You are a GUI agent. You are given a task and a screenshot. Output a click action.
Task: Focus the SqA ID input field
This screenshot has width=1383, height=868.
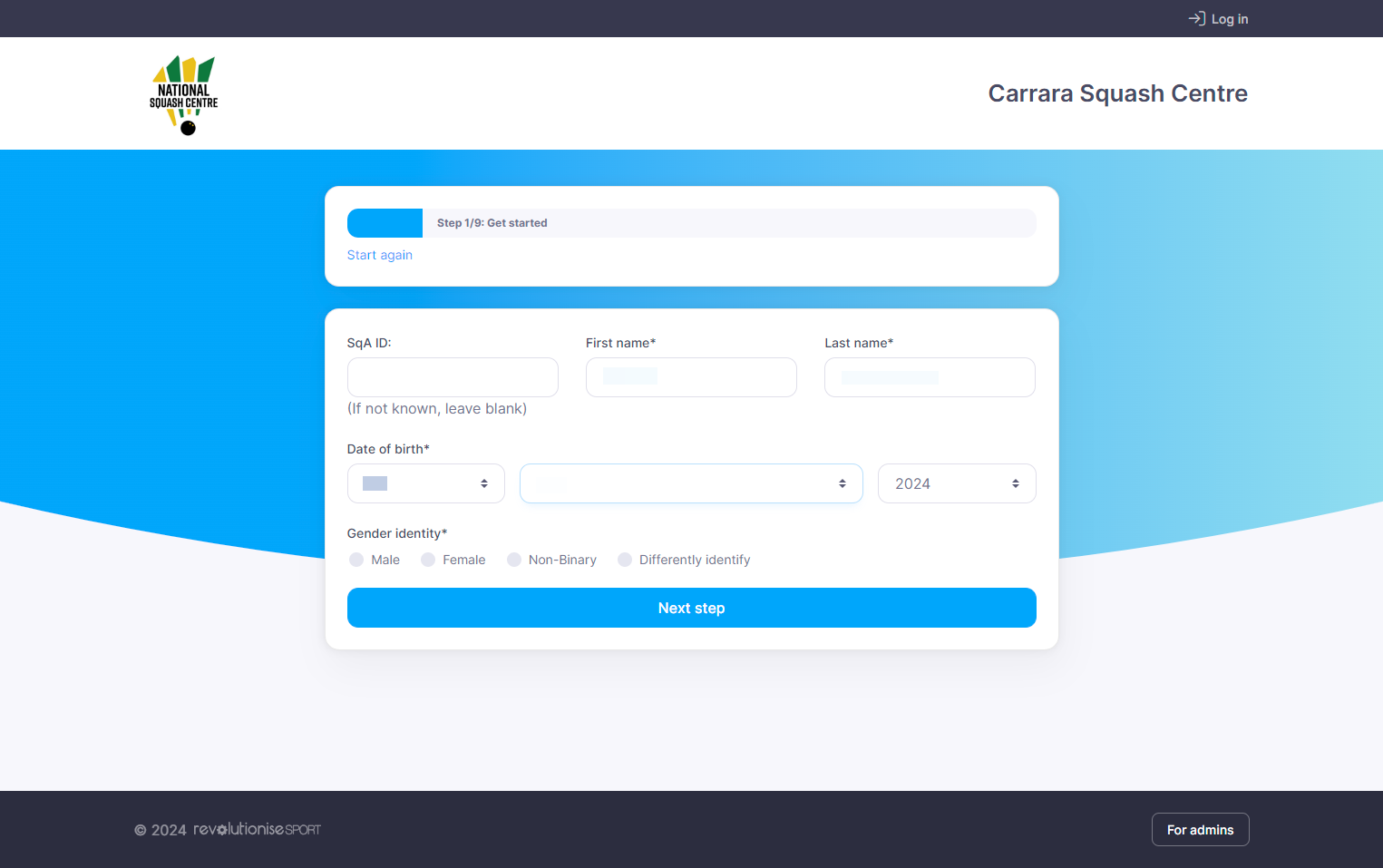point(453,377)
